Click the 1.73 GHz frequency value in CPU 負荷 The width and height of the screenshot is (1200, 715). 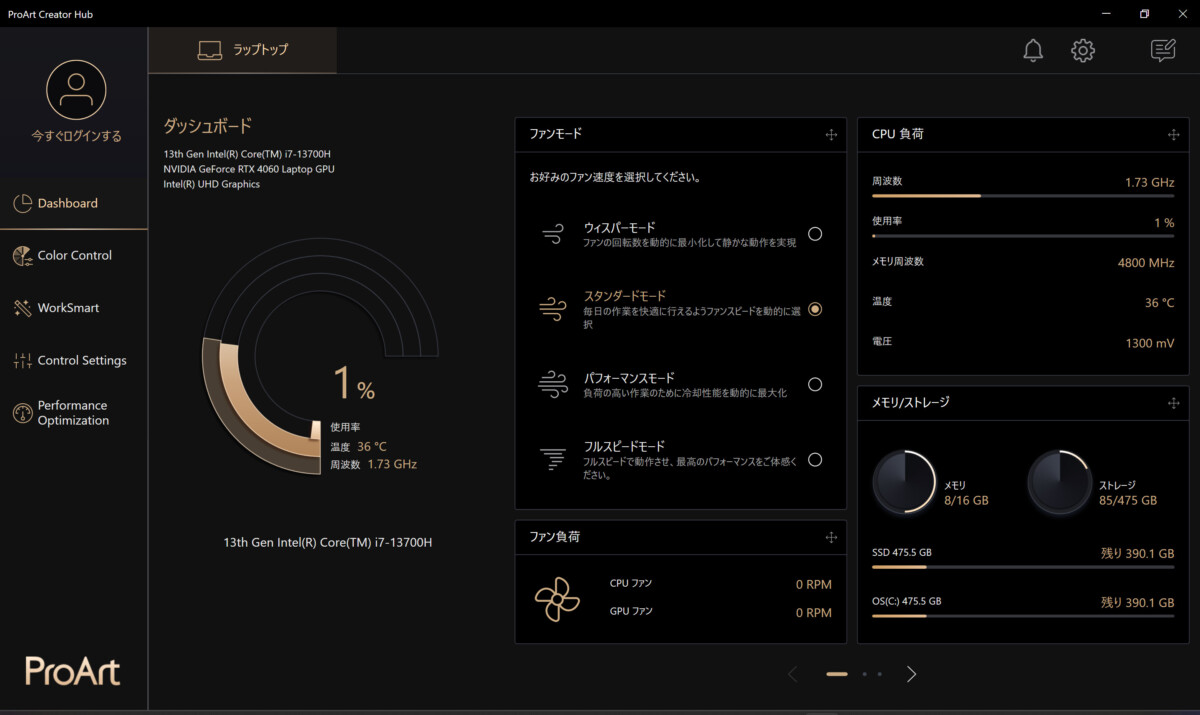[x=1149, y=183]
